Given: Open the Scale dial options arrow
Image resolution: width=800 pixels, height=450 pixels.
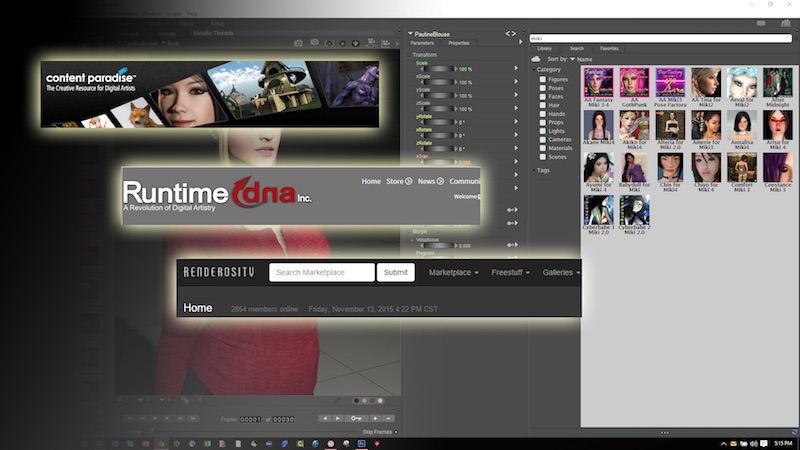Looking at the screenshot, I should click(x=516, y=68).
